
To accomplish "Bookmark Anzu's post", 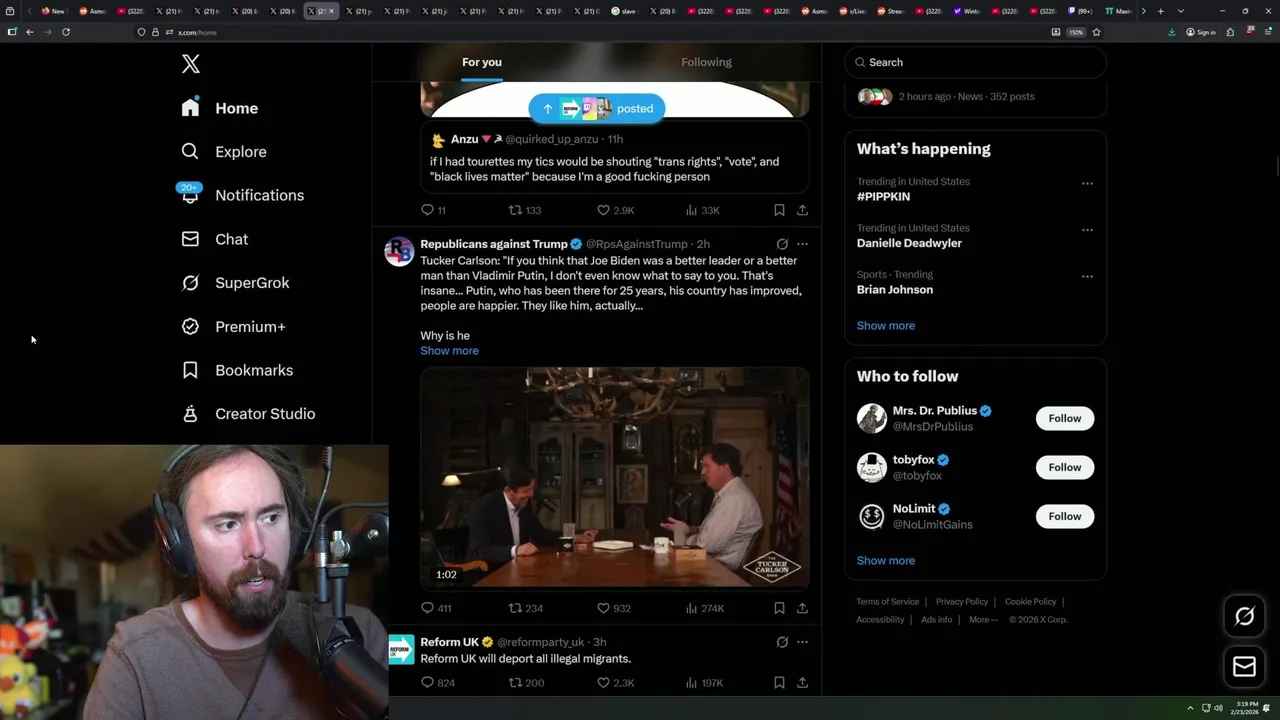I will pos(779,210).
